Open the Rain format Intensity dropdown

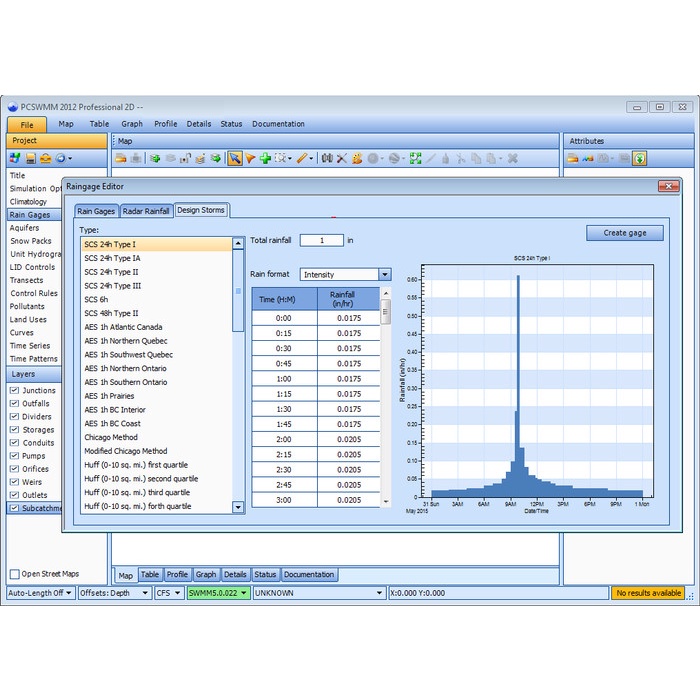point(384,275)
